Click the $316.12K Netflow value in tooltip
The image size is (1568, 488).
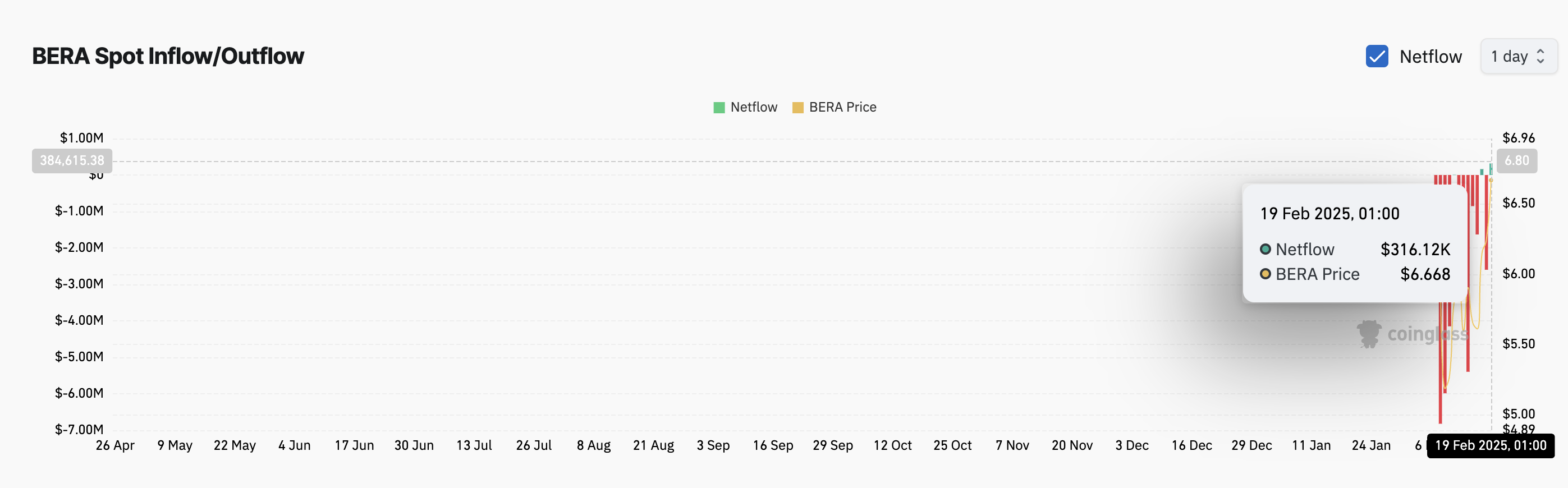pos(1415,250)
